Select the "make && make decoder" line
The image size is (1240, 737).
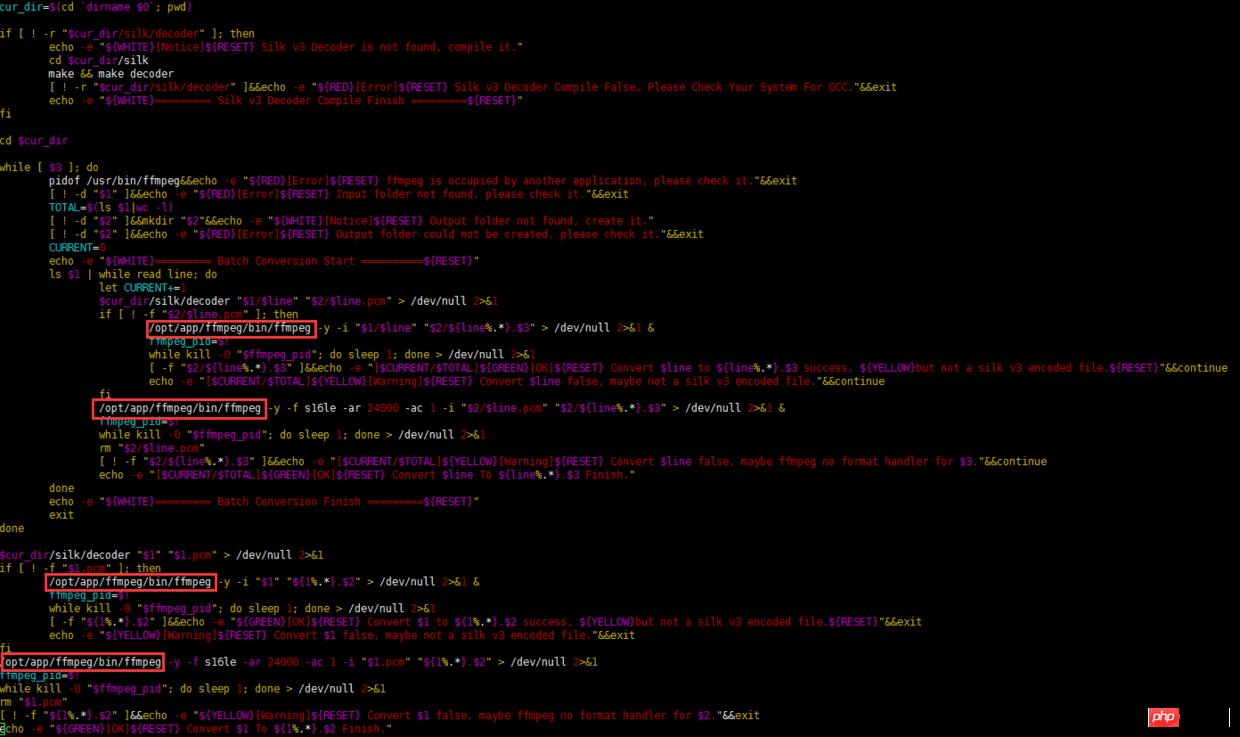pyautogui.click(x=110, y=74)
